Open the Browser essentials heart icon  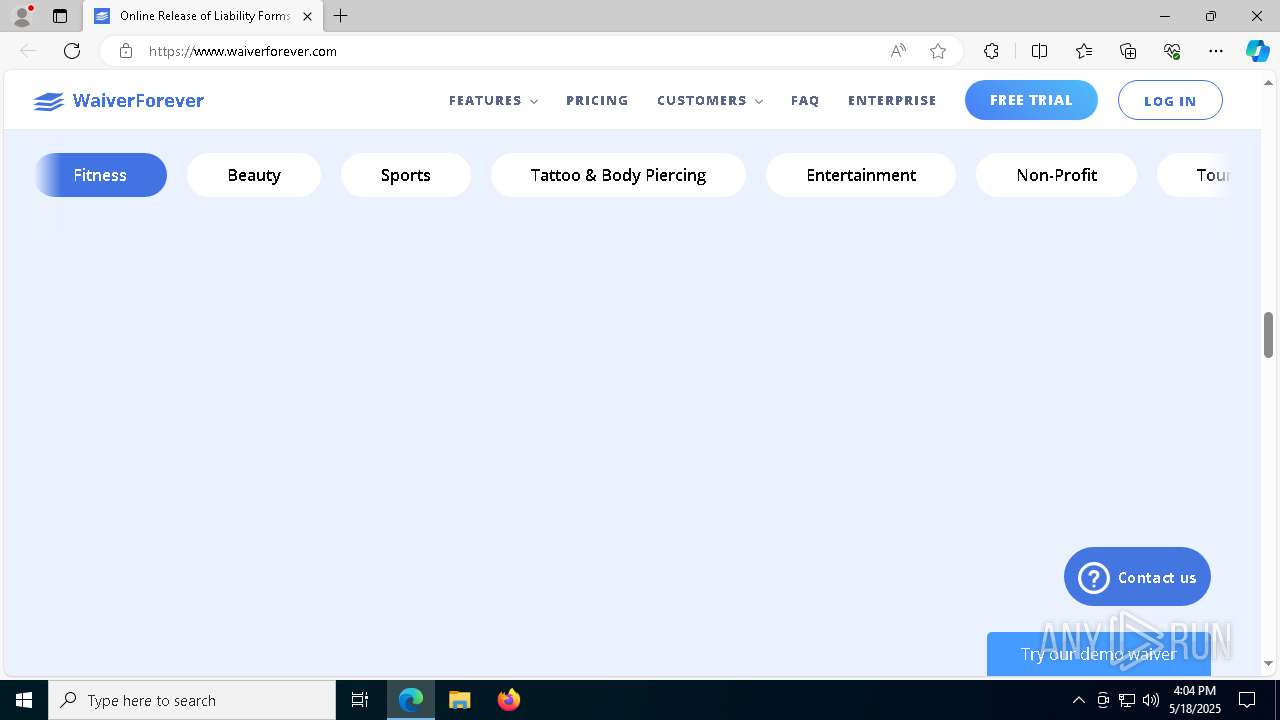click(1172, 51)
